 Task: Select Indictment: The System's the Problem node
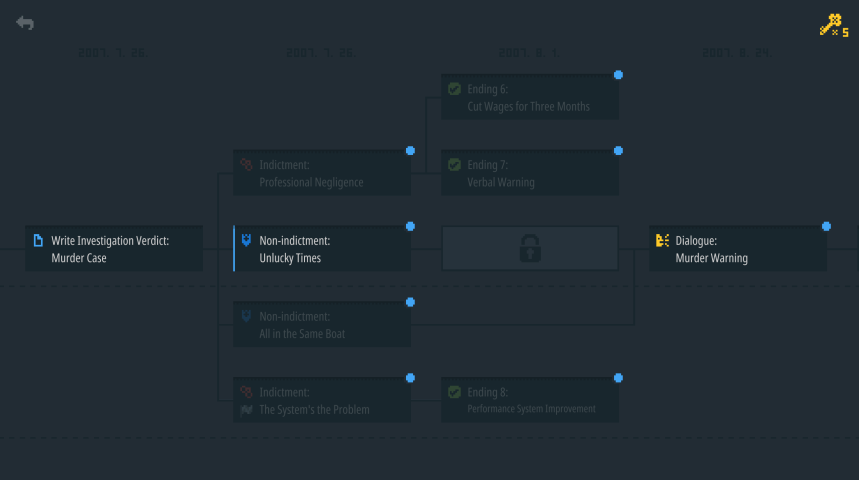tap(322, 400)
